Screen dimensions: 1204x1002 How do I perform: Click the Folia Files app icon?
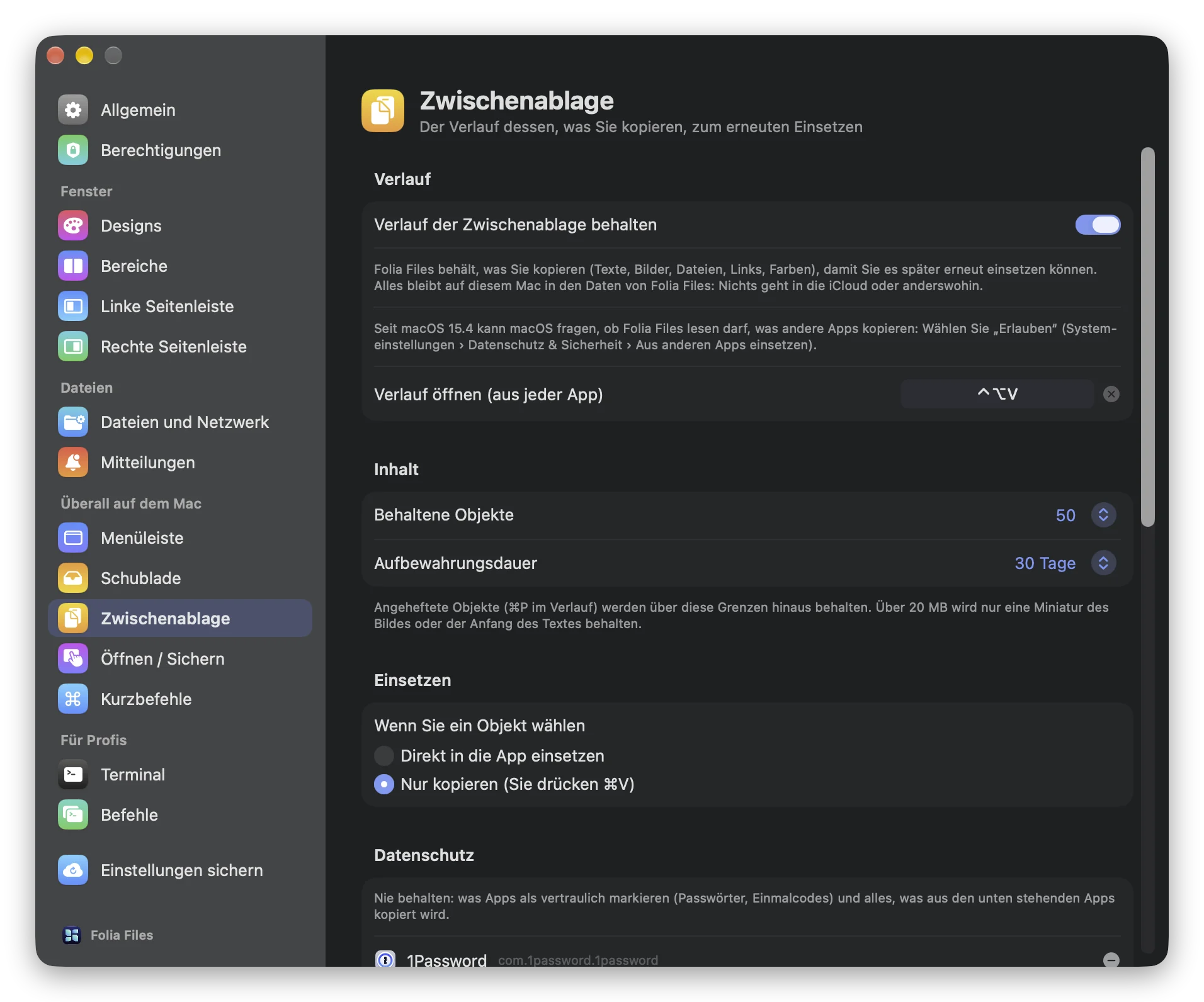click(x=72, y=935)
